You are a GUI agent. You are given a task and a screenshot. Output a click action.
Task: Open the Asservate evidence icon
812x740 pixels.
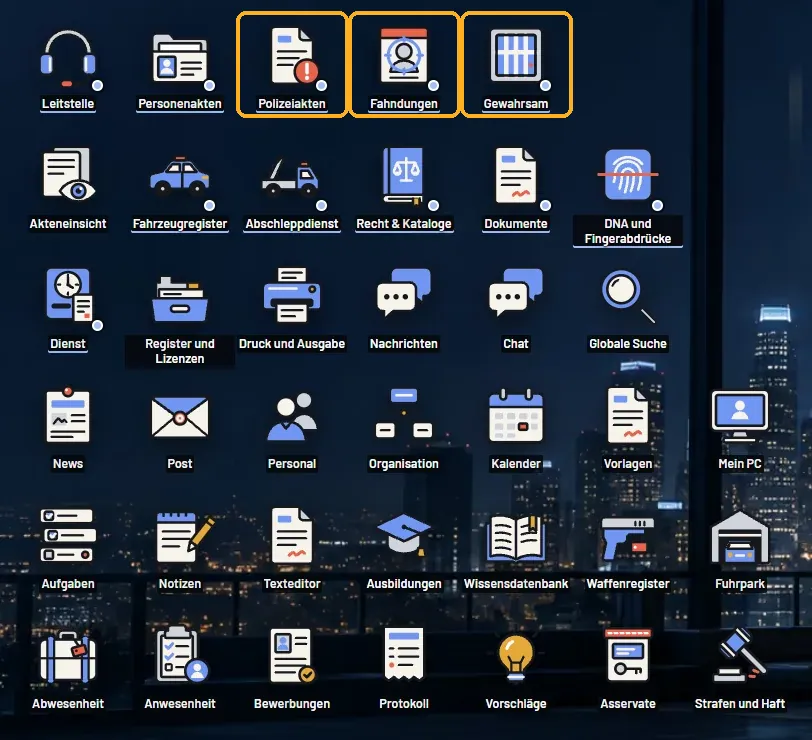pyautogui.click(x=628, y=655)
